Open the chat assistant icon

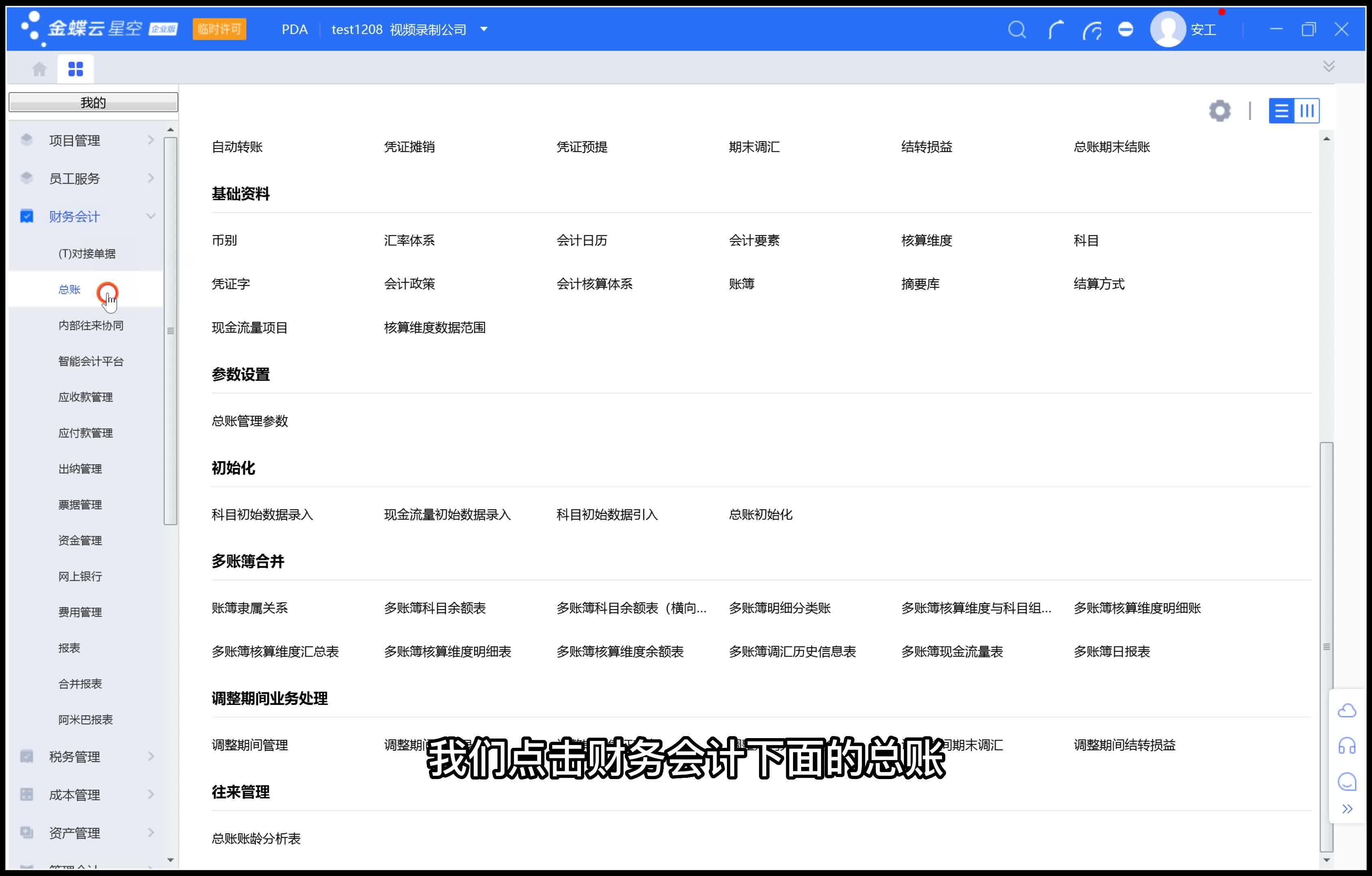click(x=1347, y=782)
